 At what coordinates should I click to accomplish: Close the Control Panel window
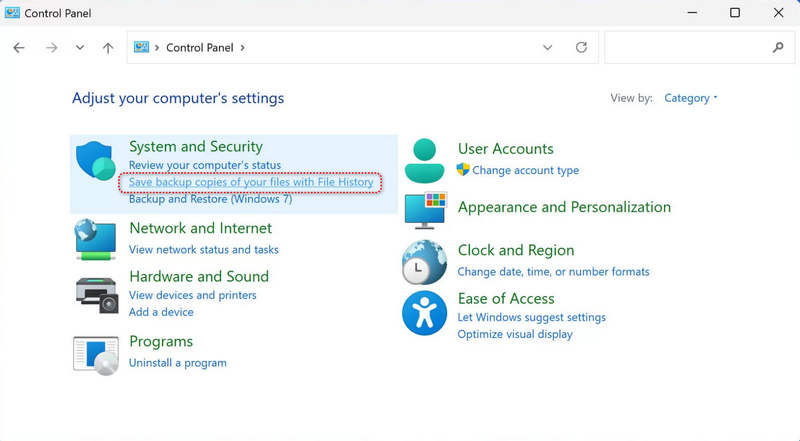(x=778, y=12)
